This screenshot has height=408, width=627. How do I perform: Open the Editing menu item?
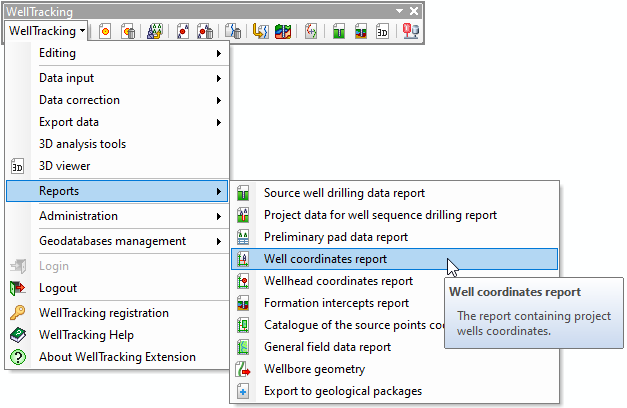coord(117,53)
